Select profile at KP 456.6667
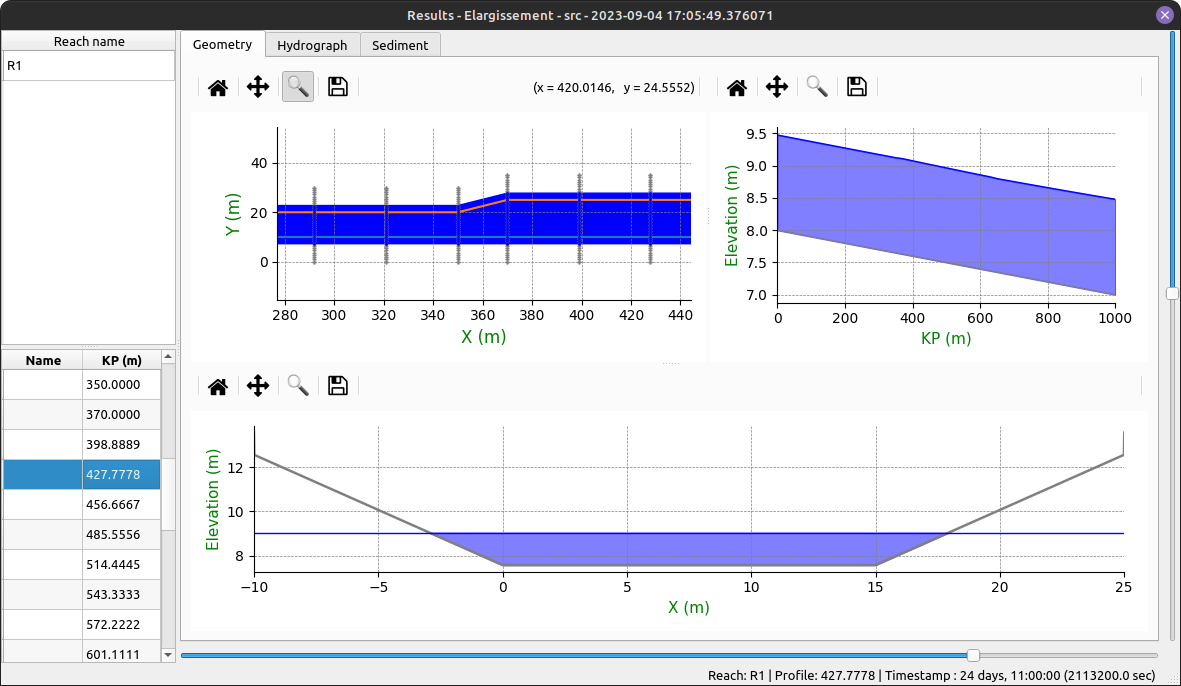Image resolution: width=1181 pixels, height=686 pixels. point(121,504)
